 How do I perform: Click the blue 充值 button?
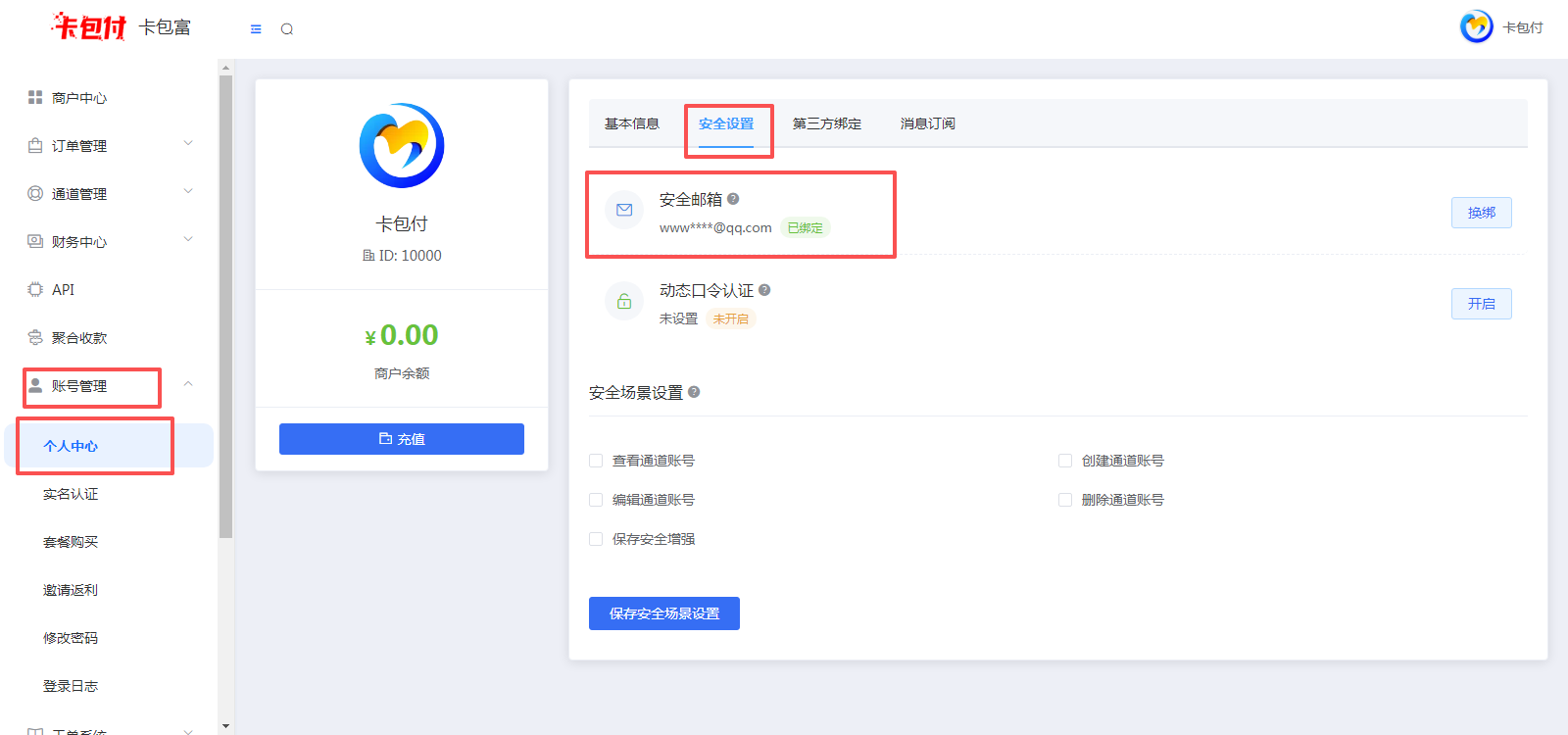click(x=402, y=439)
